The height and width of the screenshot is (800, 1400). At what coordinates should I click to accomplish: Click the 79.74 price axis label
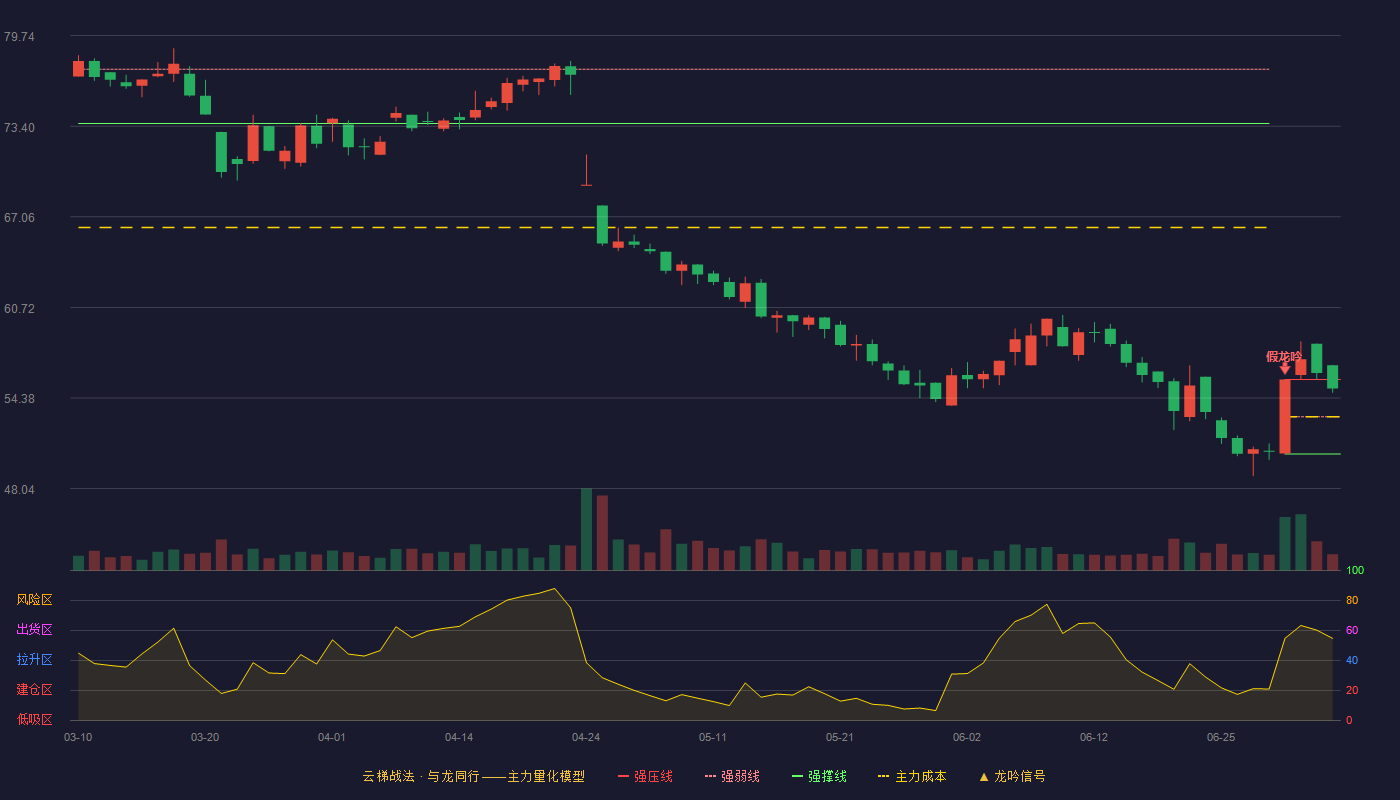(19, 37)
